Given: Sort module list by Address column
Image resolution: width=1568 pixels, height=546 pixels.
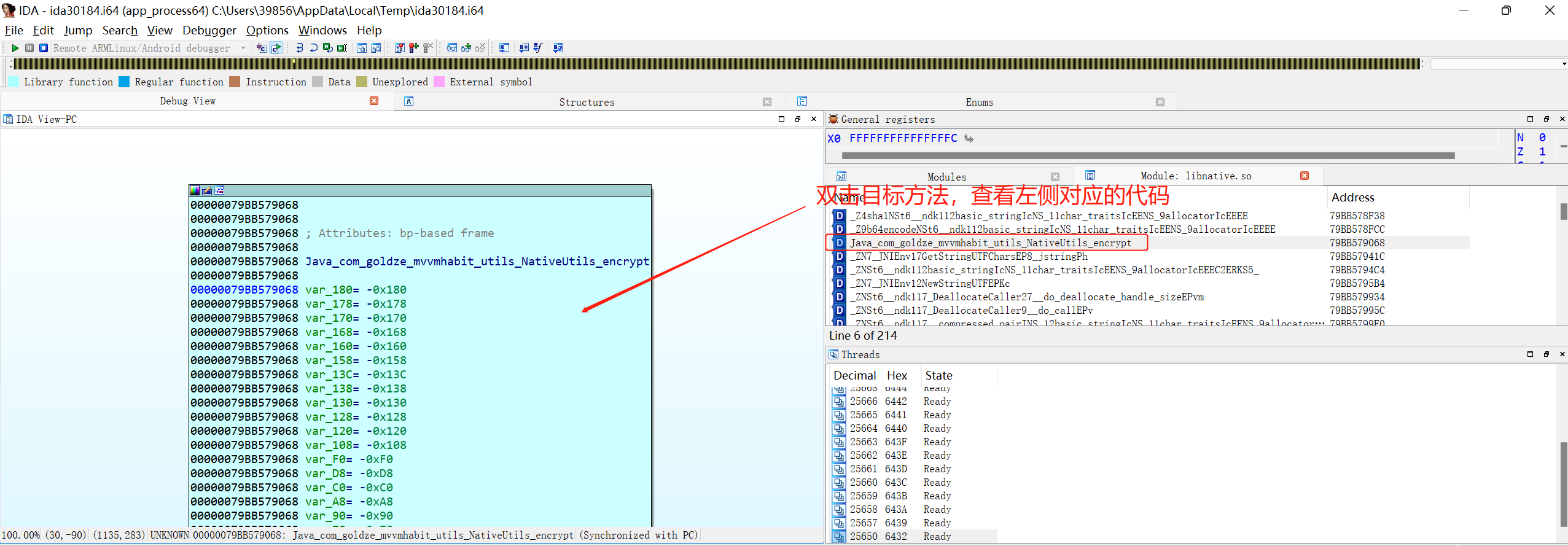Looking at the screenshot, I should pos(1397,197).
